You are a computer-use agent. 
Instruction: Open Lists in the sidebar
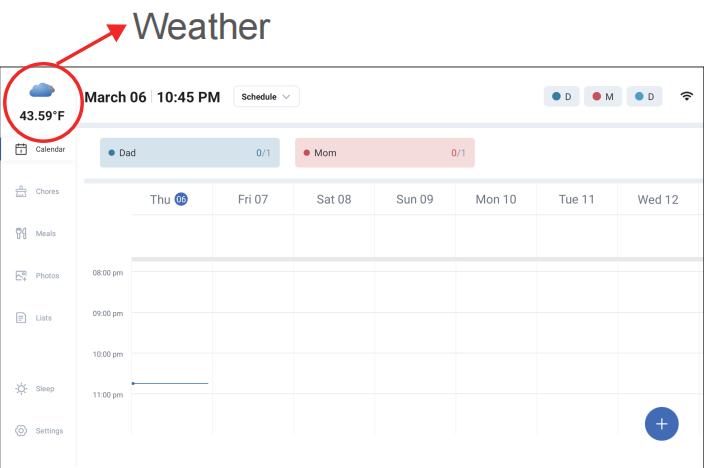pyautogui.click(x=34, y=318)
